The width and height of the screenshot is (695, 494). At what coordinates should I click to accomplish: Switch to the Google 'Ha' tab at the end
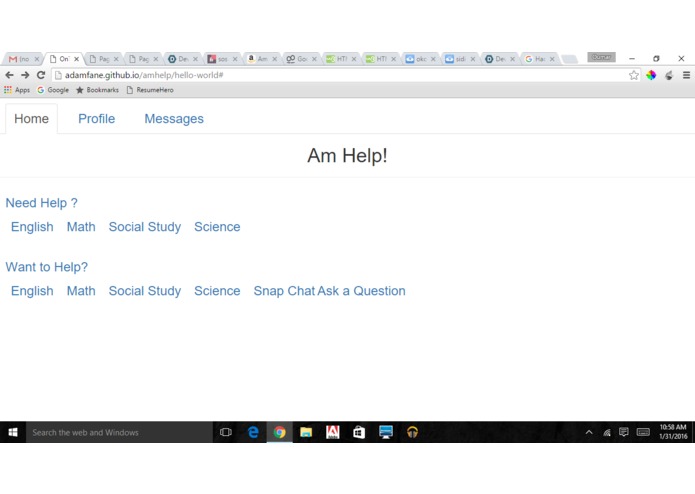539,59
